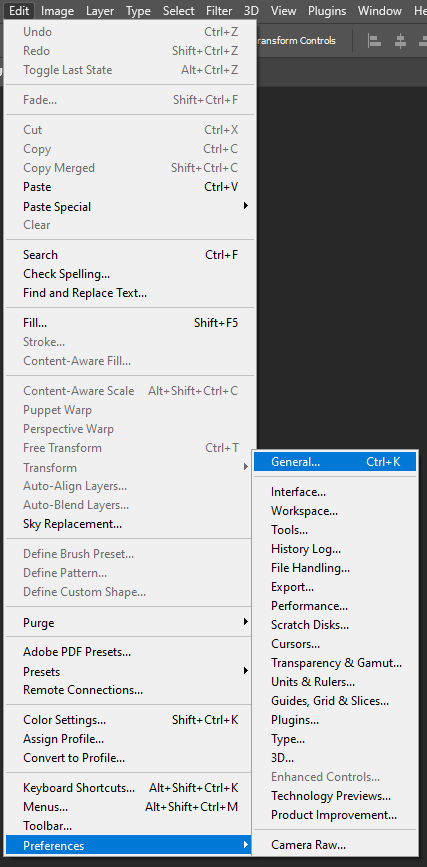
Task: Open Guides, Grid & Slices... preferences
Action: [335, 701]
